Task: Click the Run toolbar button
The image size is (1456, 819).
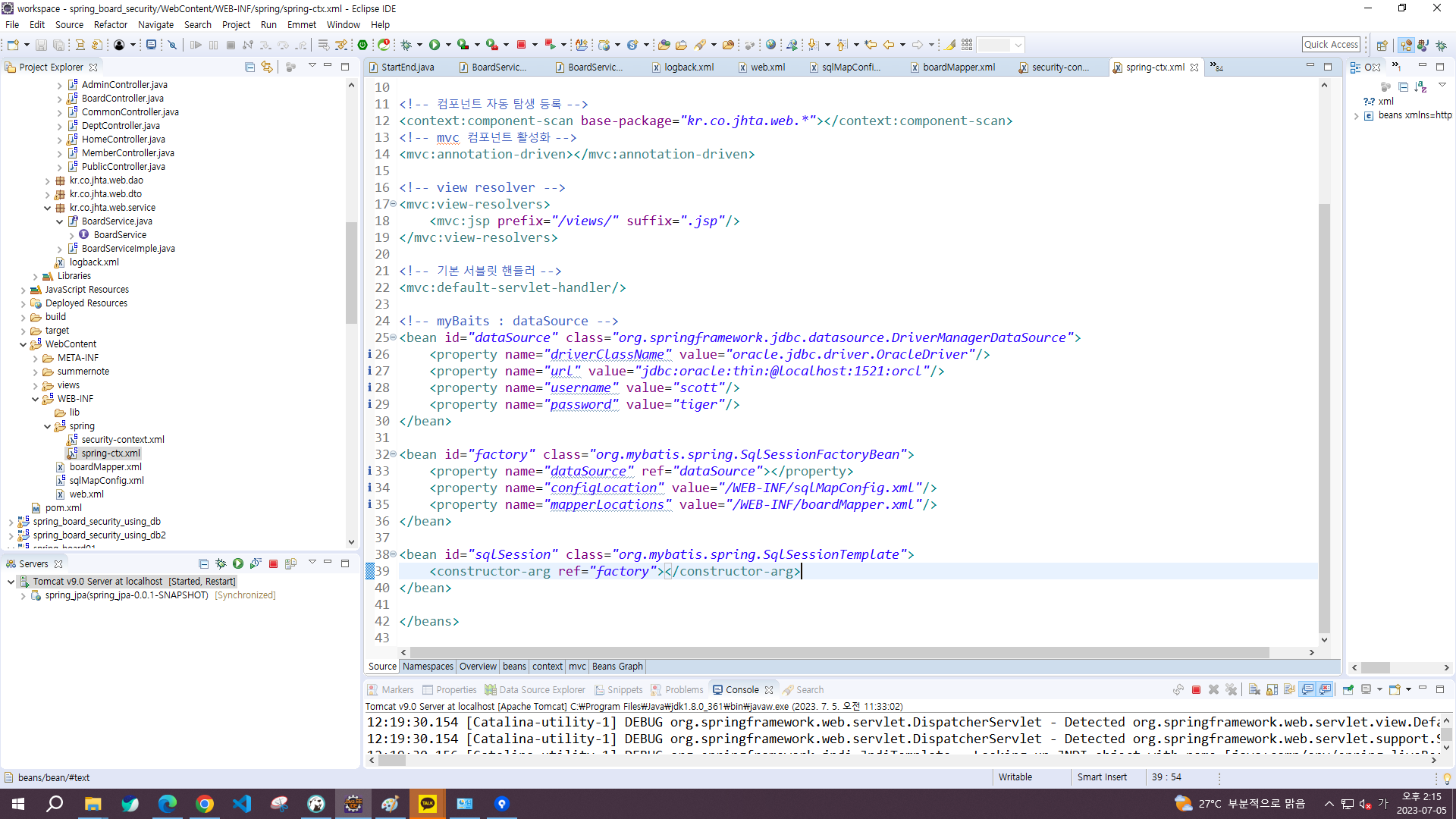Action: (x=435, y=45)
